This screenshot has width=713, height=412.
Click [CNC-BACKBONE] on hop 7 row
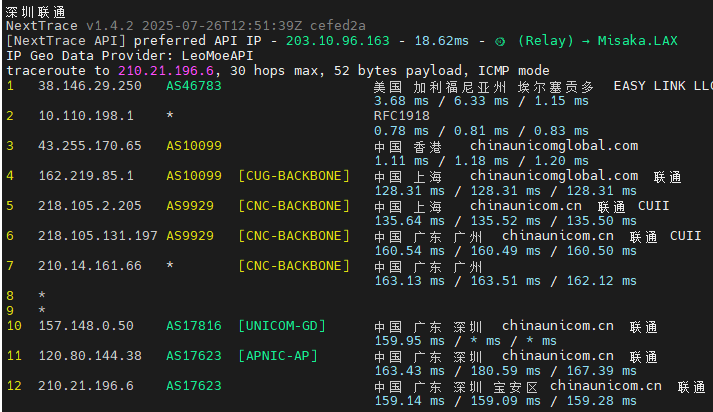(x=294, y=266)
